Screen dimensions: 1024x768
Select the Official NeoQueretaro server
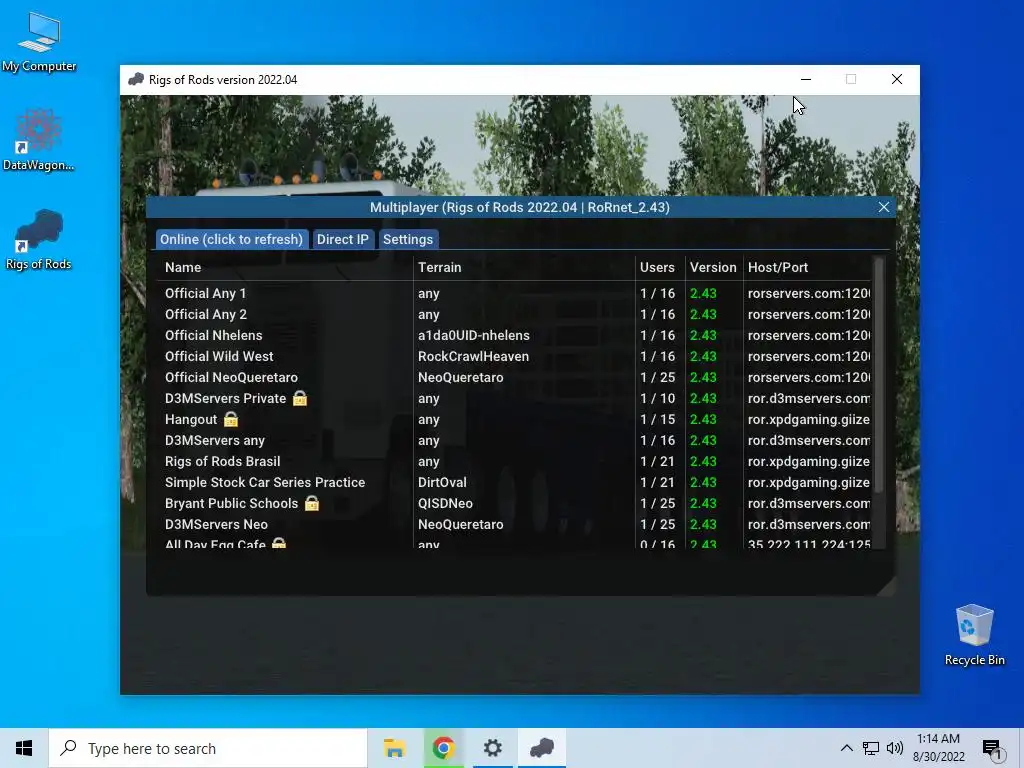pos(516,377)
